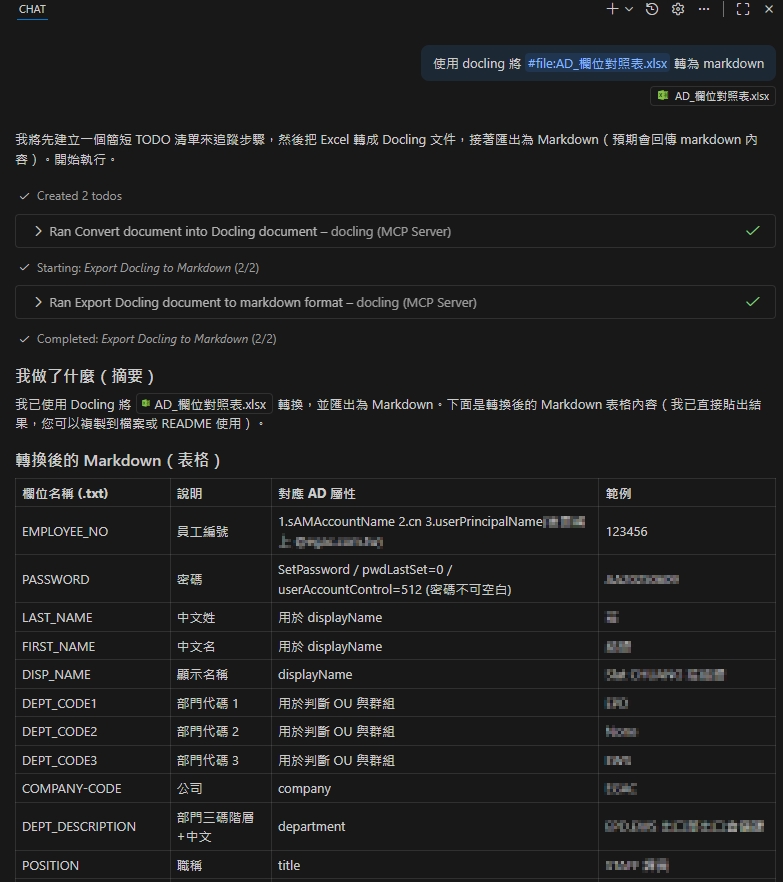Viewport: 783px width, 882px height.
Task: Open the more actions ellipsis menu
Action: pos(704,9)
